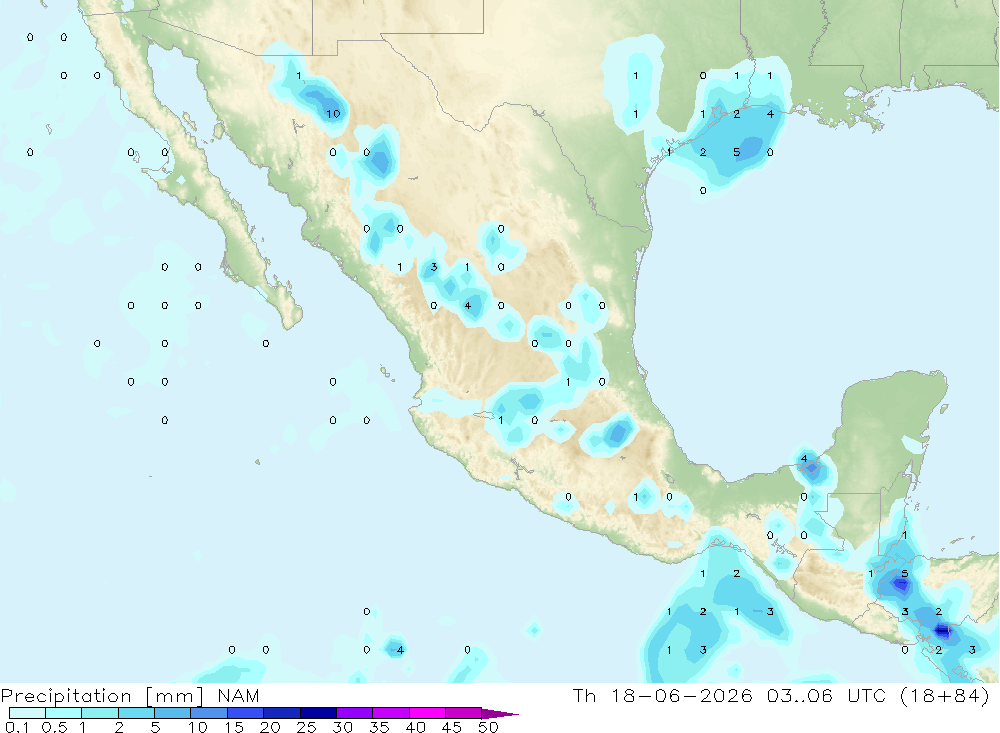
Task: Click the legend swatch between 1 and 2
Action: point(100,713)
